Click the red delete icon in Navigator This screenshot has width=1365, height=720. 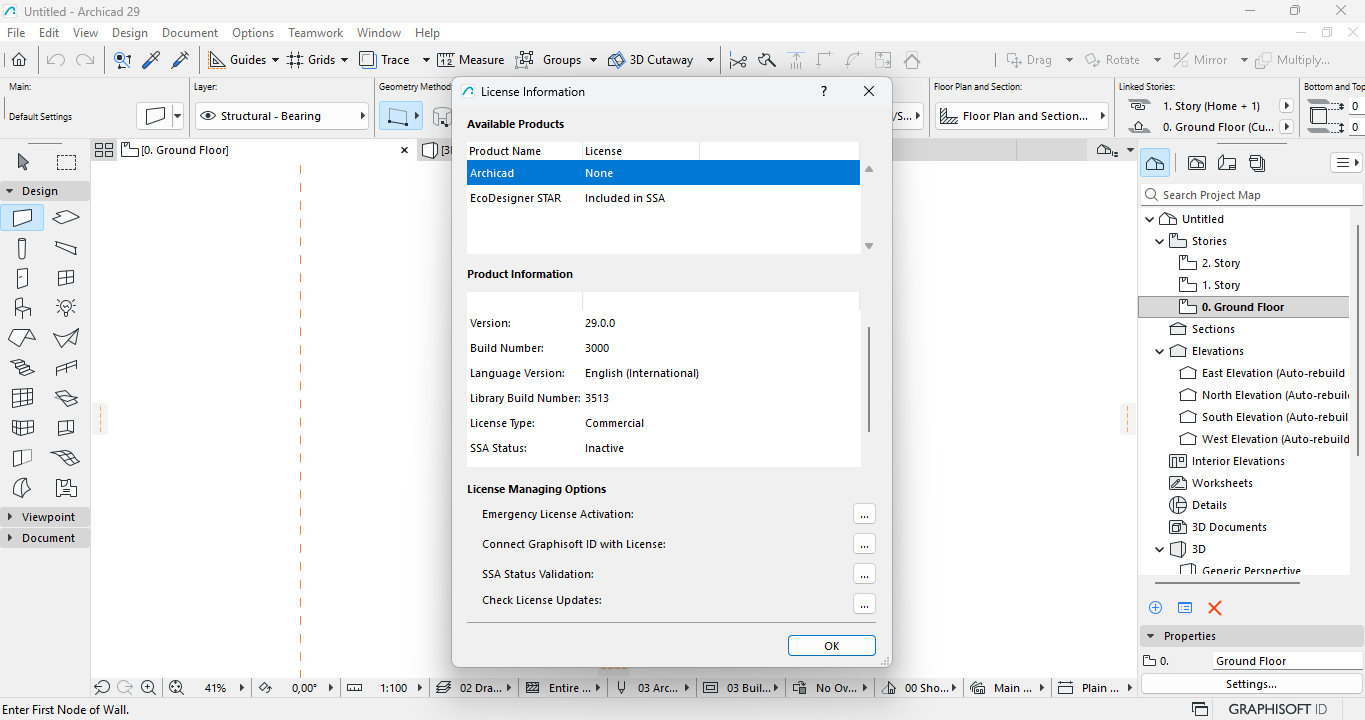coord(1215,608)
